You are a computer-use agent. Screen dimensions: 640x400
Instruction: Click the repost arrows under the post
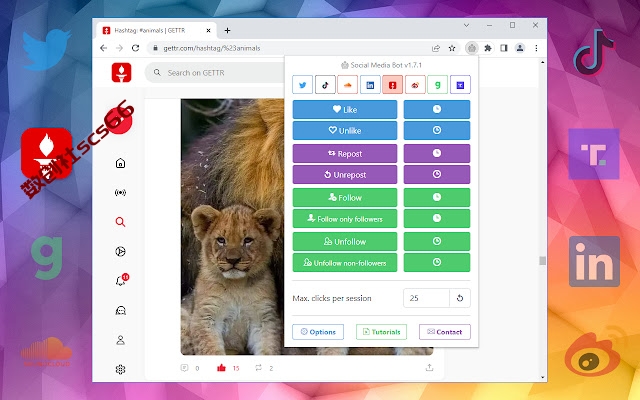point(258,368)
